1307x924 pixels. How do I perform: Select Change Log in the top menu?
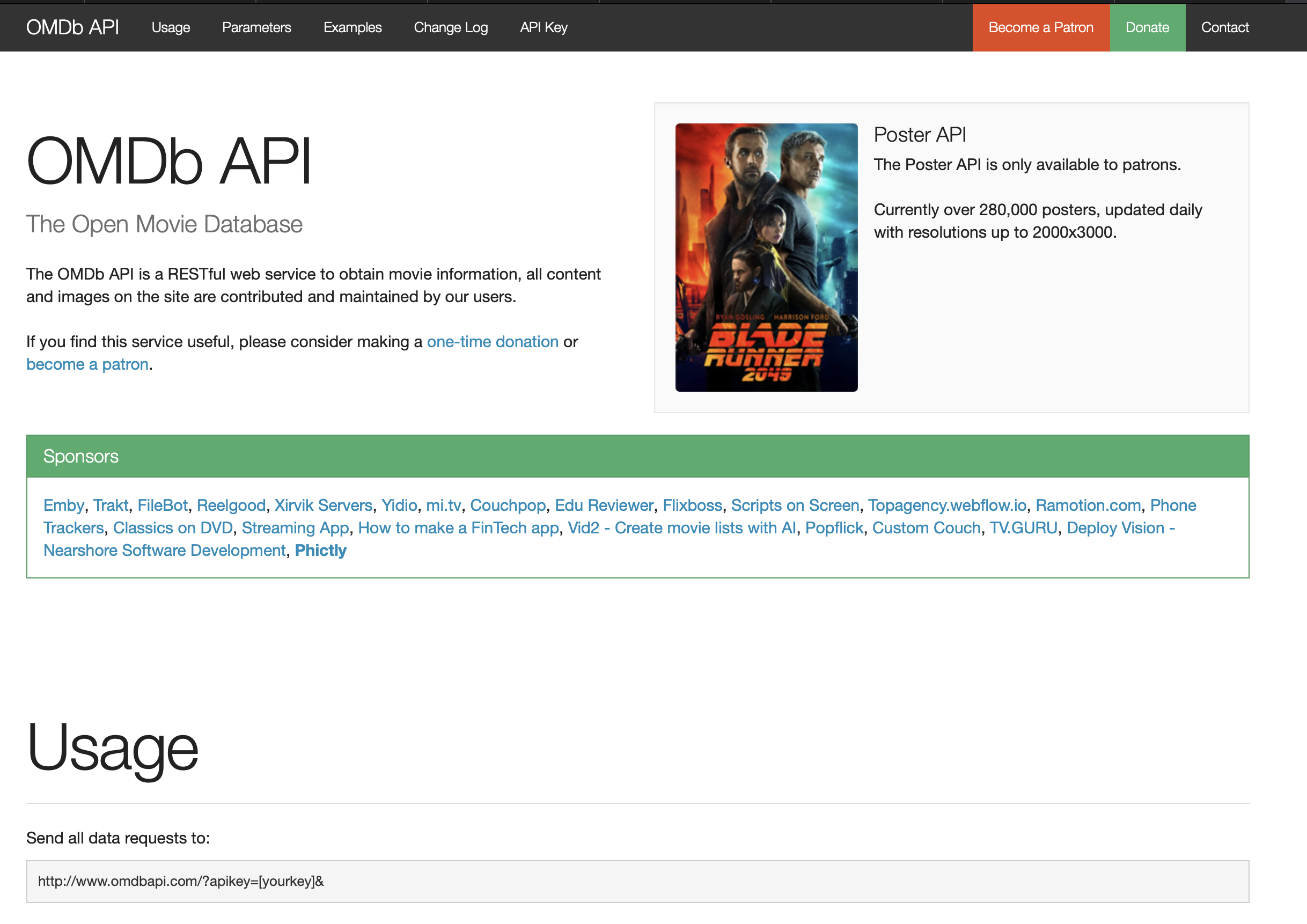pyautogui.click(x=450, y=27)
